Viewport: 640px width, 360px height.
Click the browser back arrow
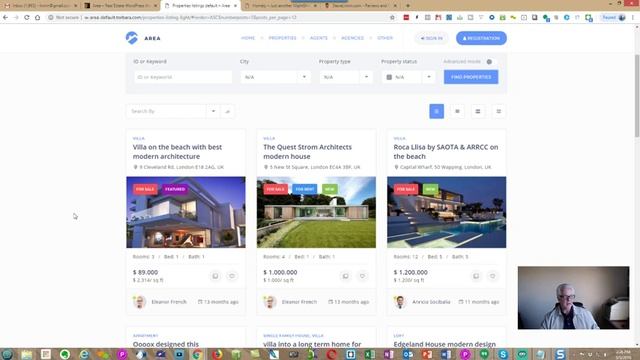(5, 18)
